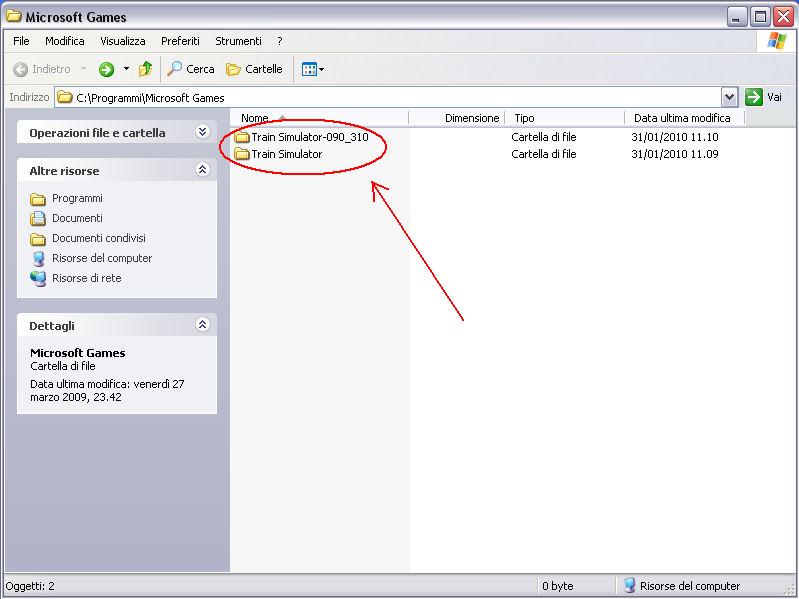Close the Microsoft Games window
This screenshot has width=799, height=599.
[x=784, y=17]
